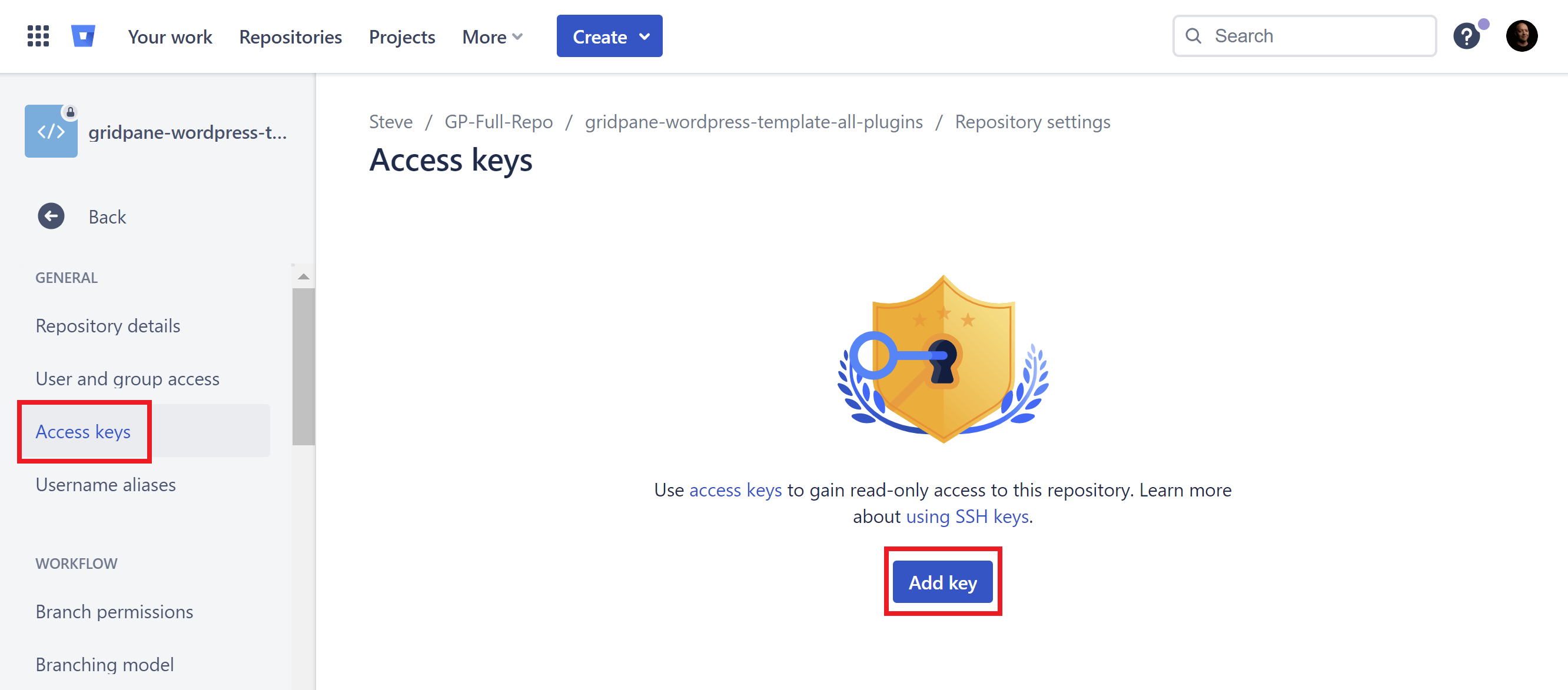The width and height of the screenshot is (1568, 690).
Task: Open the Create dropdown button
Action: 609,36
